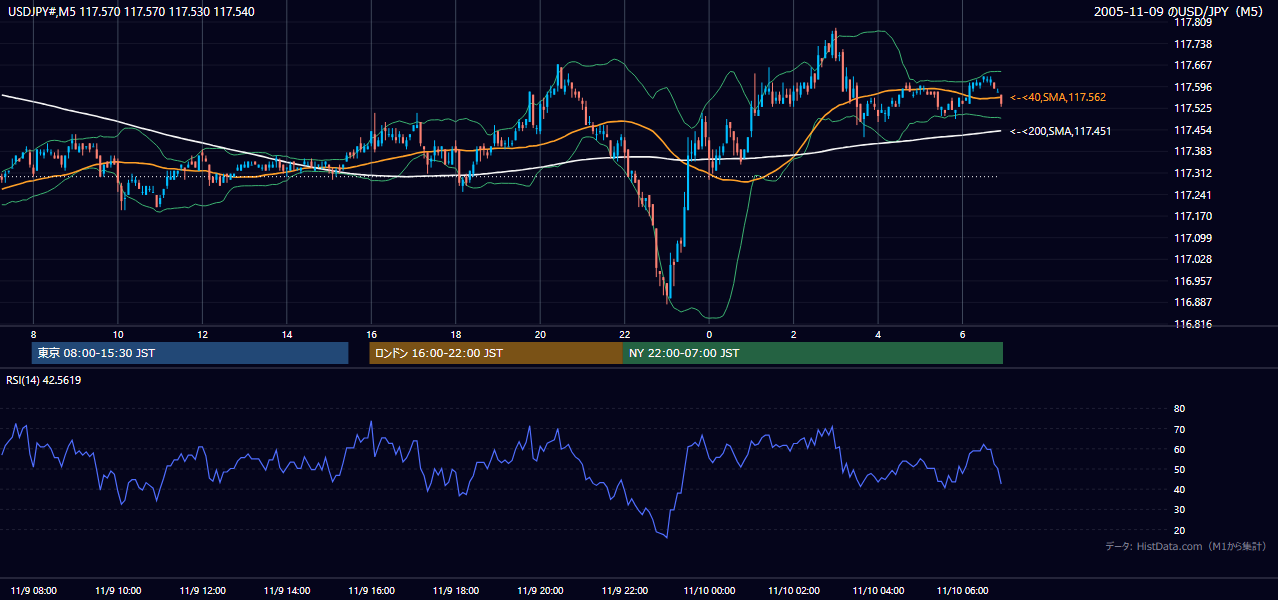Click hour label 14 under the price chart

point(287,334)
